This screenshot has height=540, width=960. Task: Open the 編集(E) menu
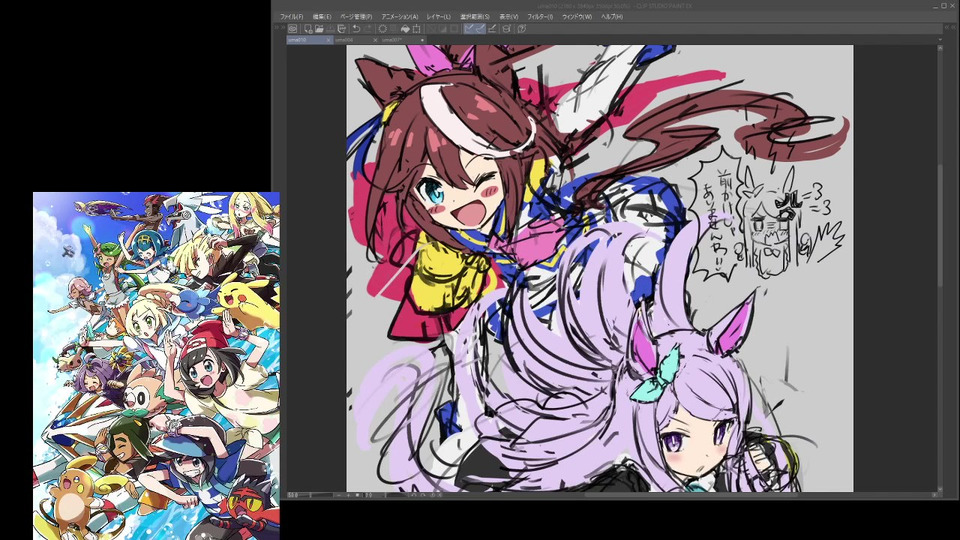coord(322,17)
